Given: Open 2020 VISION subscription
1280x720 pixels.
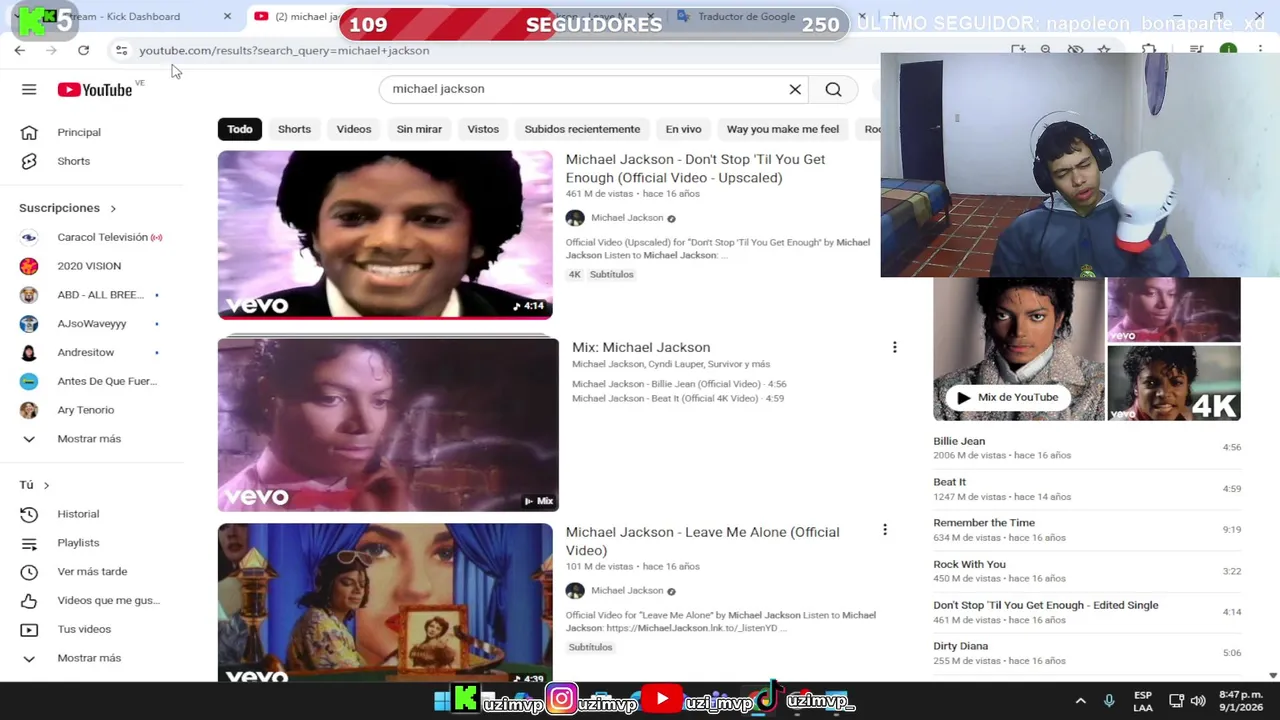Looking at the screenshot, I should click(x=91, y=266).
